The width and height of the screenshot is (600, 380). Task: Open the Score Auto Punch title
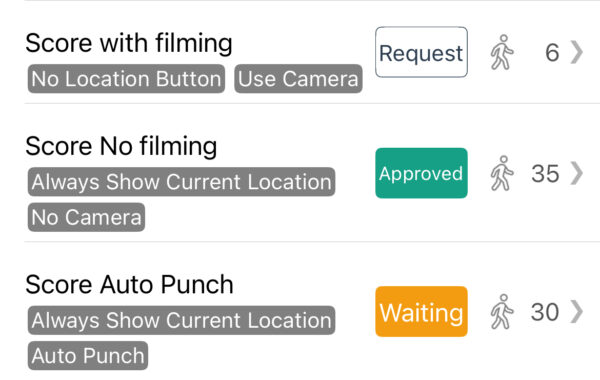click(129, 285)
